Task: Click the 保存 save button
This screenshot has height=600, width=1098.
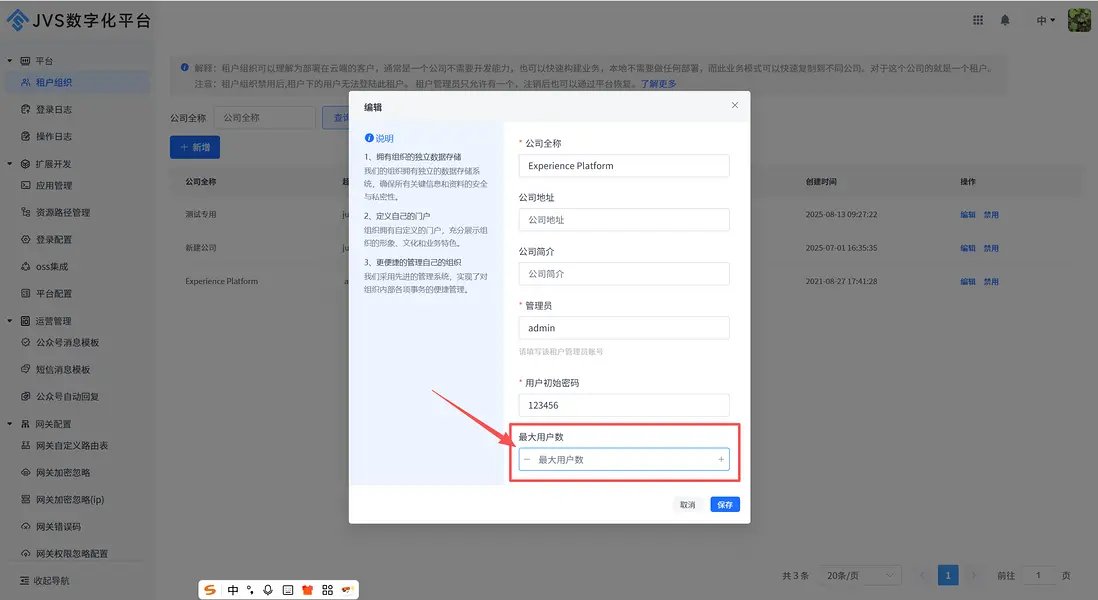Action: click(724, 504)
